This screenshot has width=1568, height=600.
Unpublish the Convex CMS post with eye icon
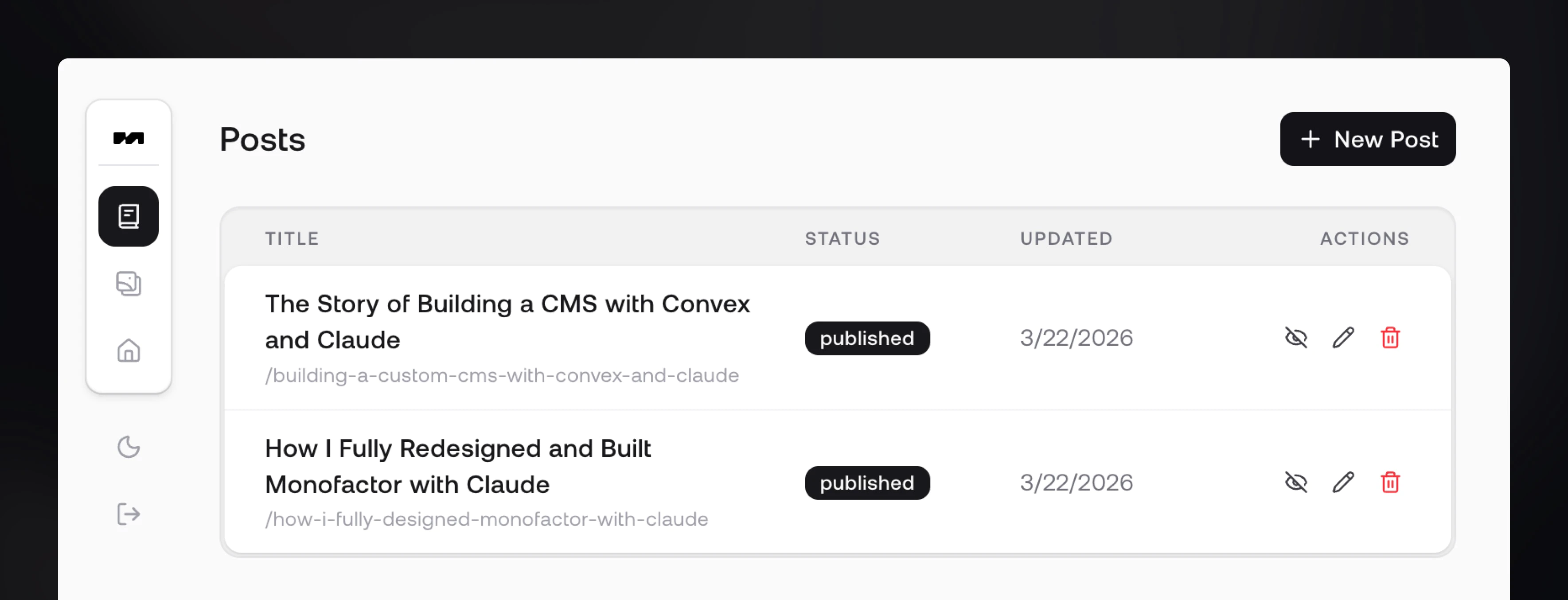(1296, 338)
